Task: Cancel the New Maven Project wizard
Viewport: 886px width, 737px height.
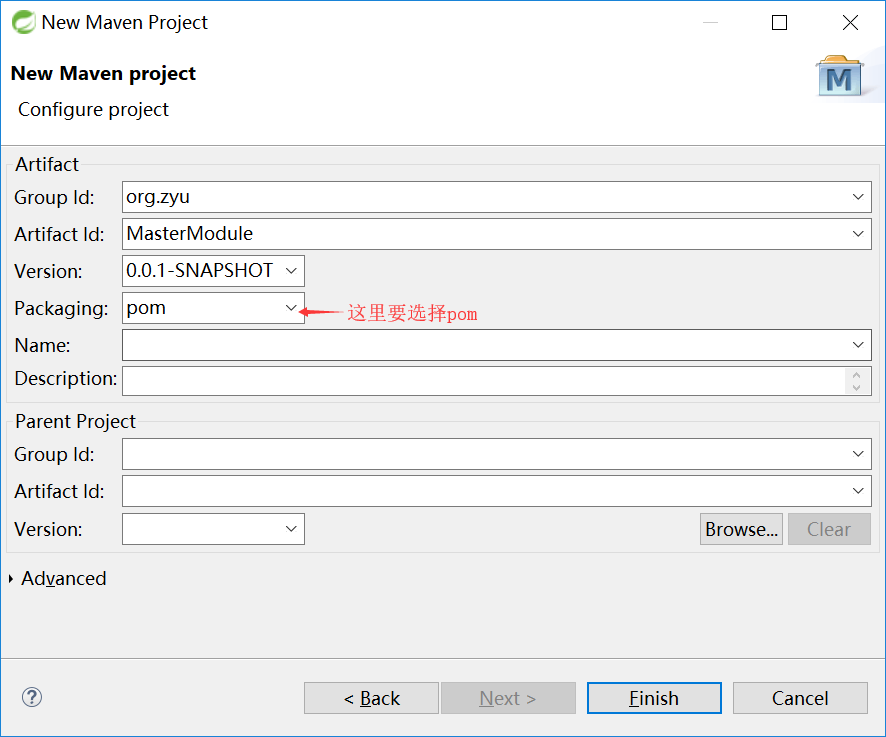Action: pyautogui.click(x=800, y=698)
